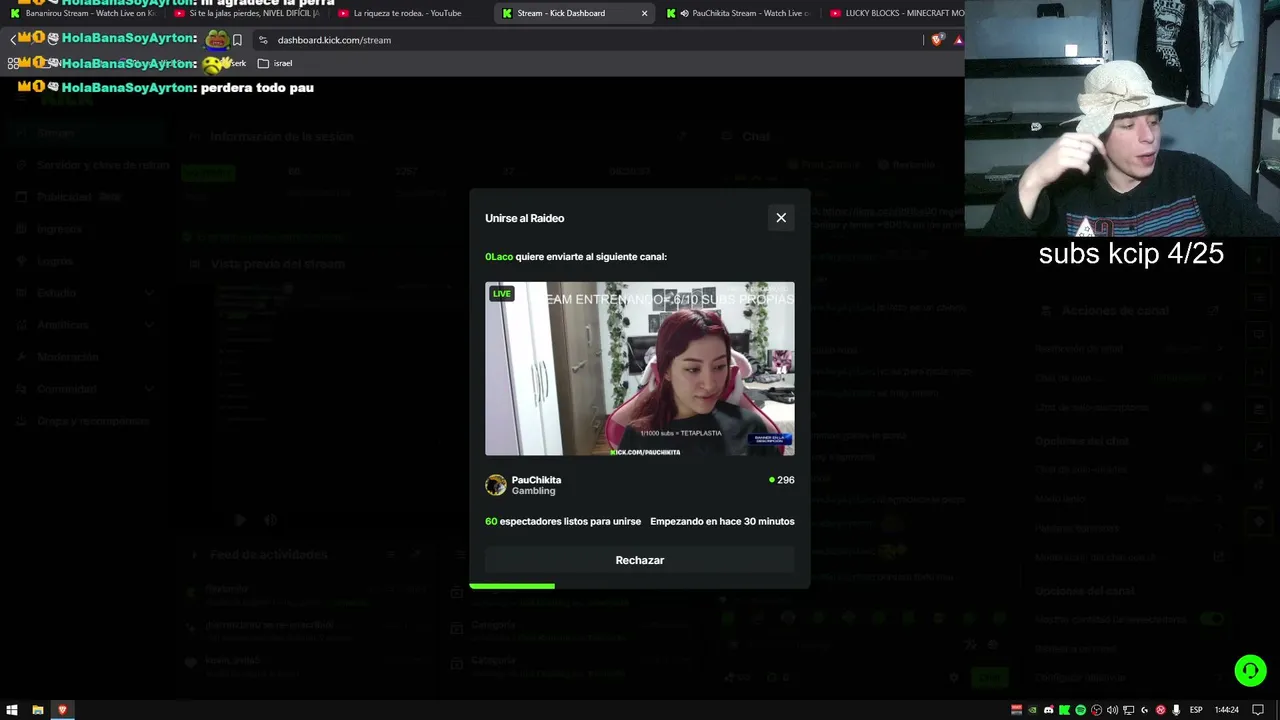1280x720 pixels.
Task: Open Ingresos in the dashboard sidebar
Action: coord(60,229)
